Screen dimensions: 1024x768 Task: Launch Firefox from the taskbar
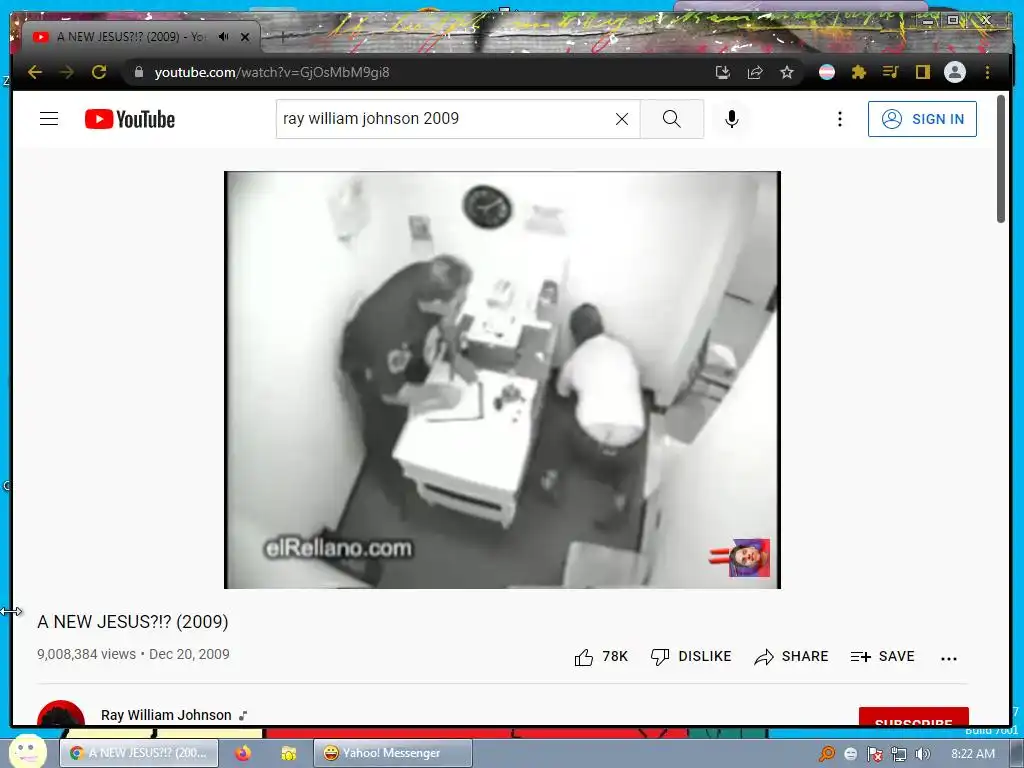click(243, 753)
